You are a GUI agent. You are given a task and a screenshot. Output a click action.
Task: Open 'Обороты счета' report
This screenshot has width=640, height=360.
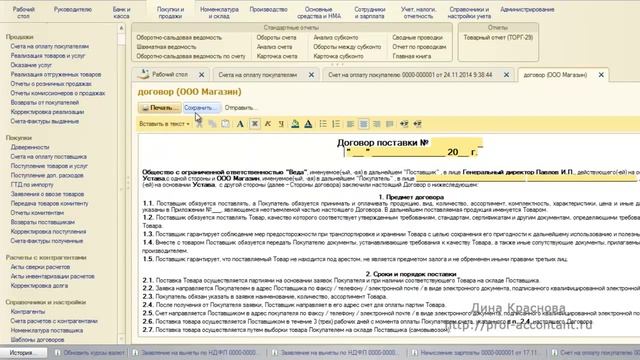276,37
